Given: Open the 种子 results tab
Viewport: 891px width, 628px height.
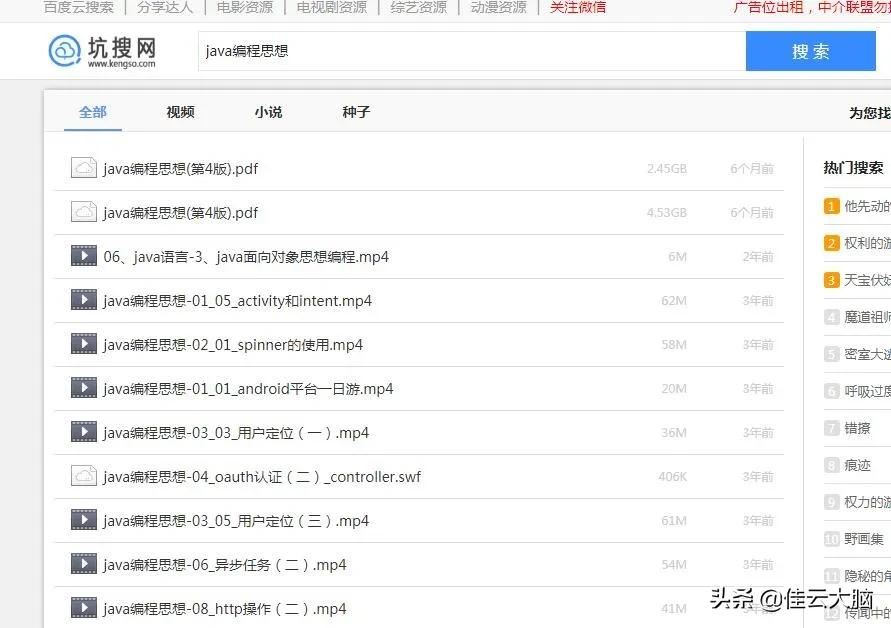Looking at the screenshot, I should [355, 113].
